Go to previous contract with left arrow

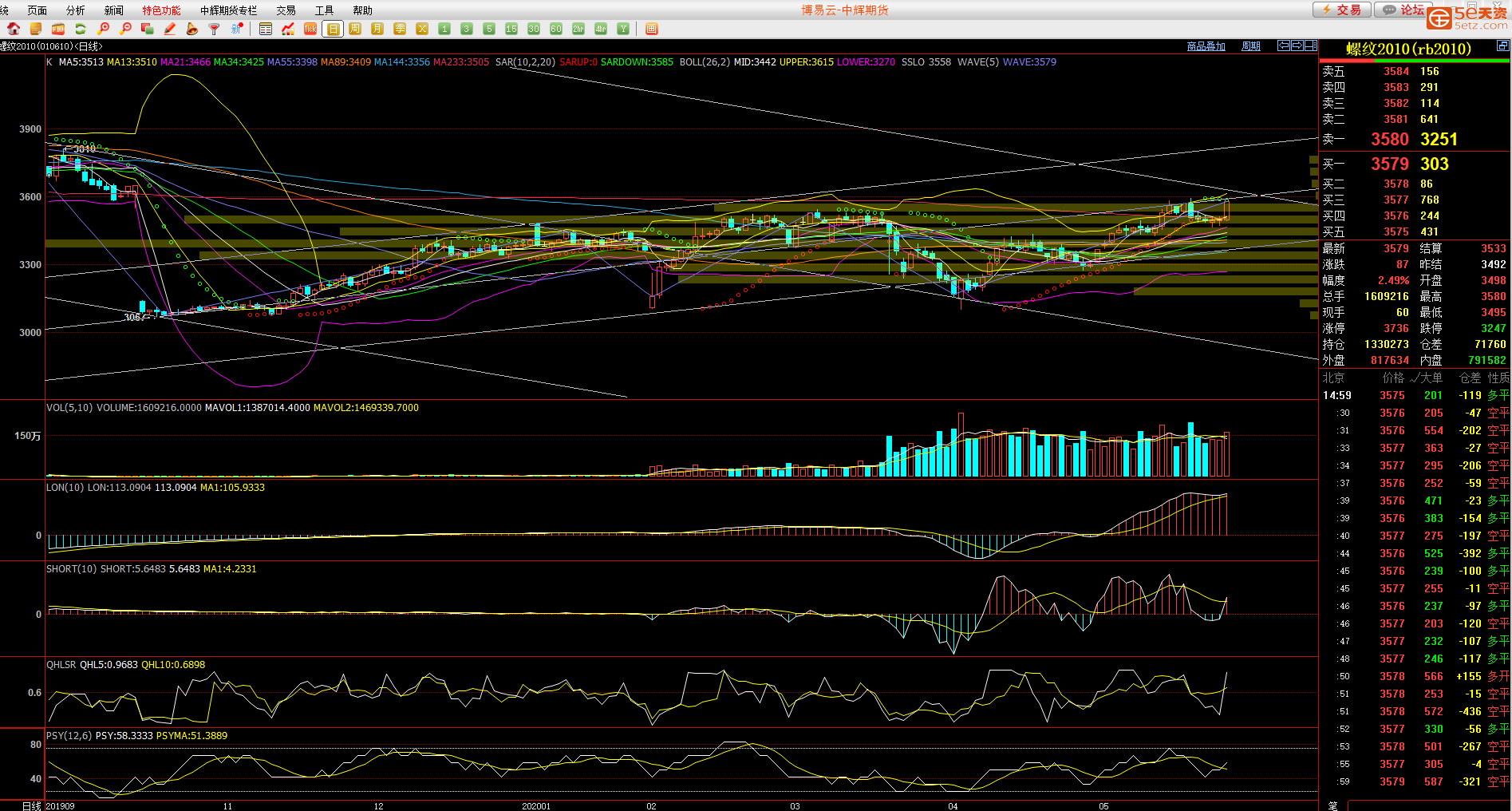pos(1284,45)
